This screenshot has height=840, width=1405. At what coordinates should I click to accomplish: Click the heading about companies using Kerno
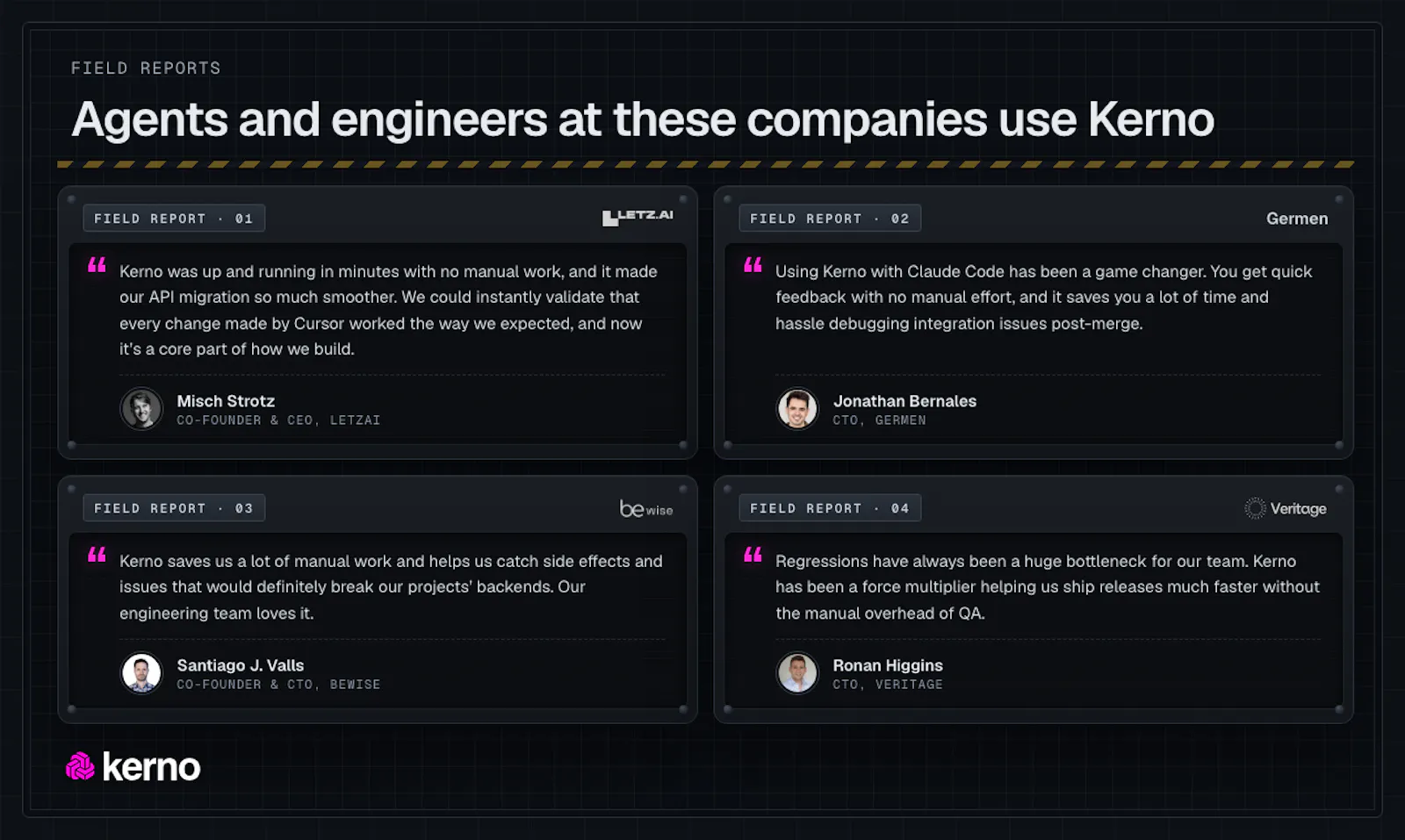pos(643,119)
